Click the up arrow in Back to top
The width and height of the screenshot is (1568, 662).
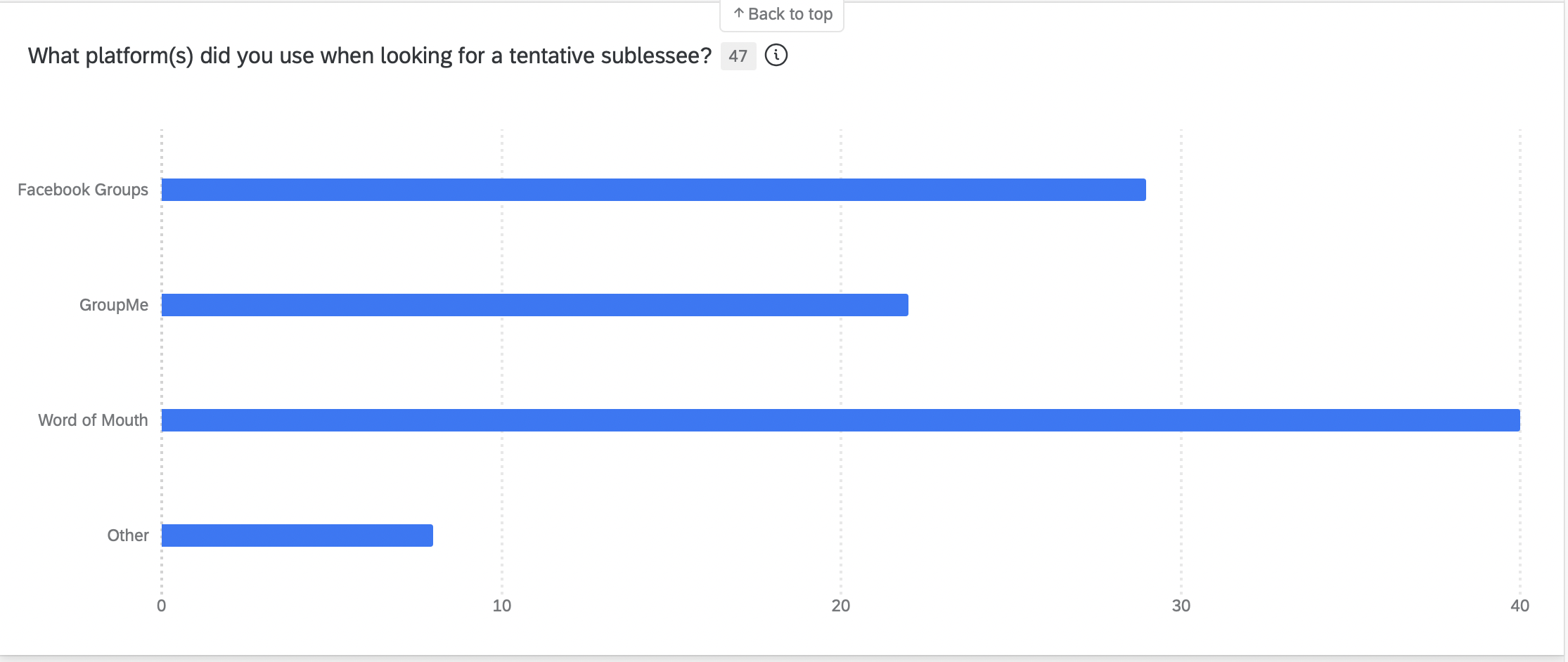[738, 13]
